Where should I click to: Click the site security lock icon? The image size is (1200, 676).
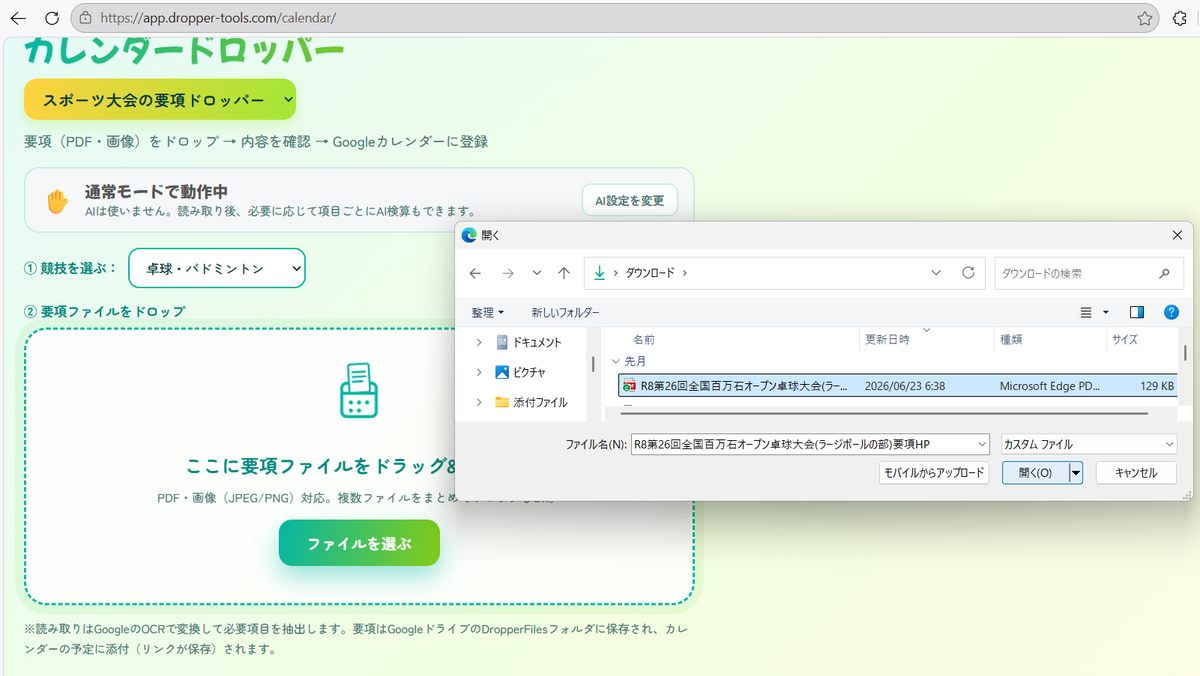86,18
